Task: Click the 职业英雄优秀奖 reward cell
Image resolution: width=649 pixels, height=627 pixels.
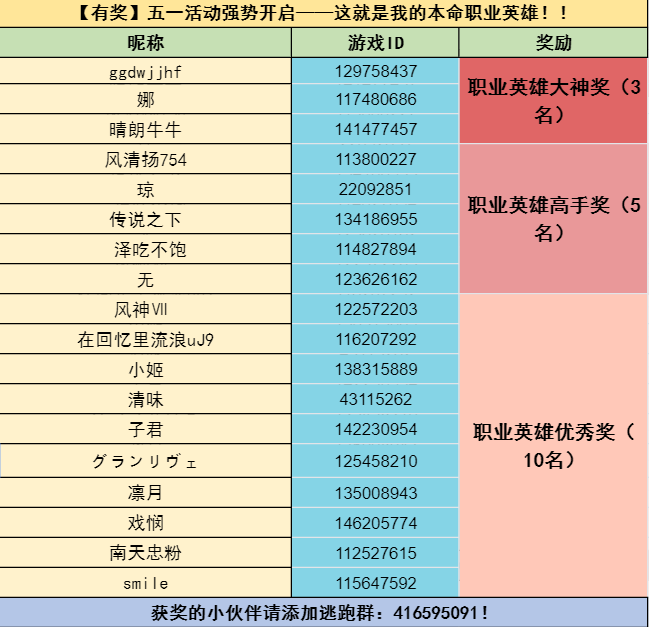Action: point(553,446)
